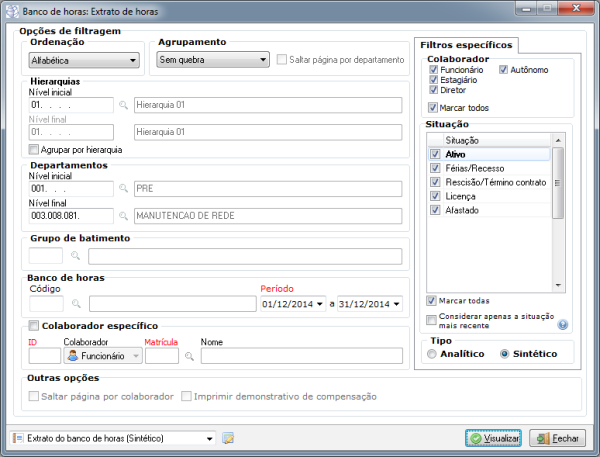
Task: Open the period start date dropdown
Action: (x=320, y=304)
